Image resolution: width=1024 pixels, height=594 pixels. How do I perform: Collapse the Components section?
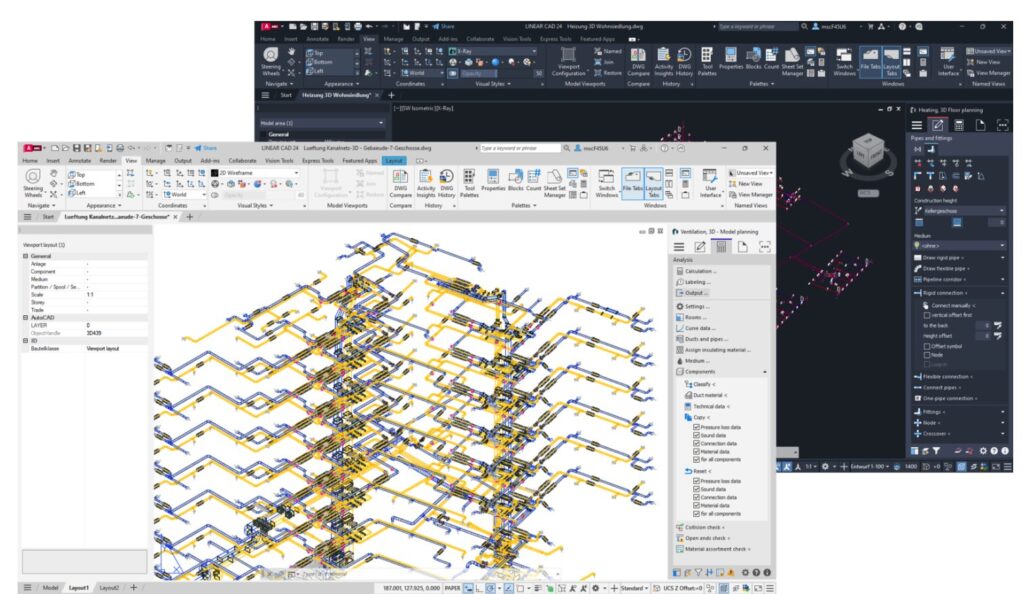click(x=765, y=371)
